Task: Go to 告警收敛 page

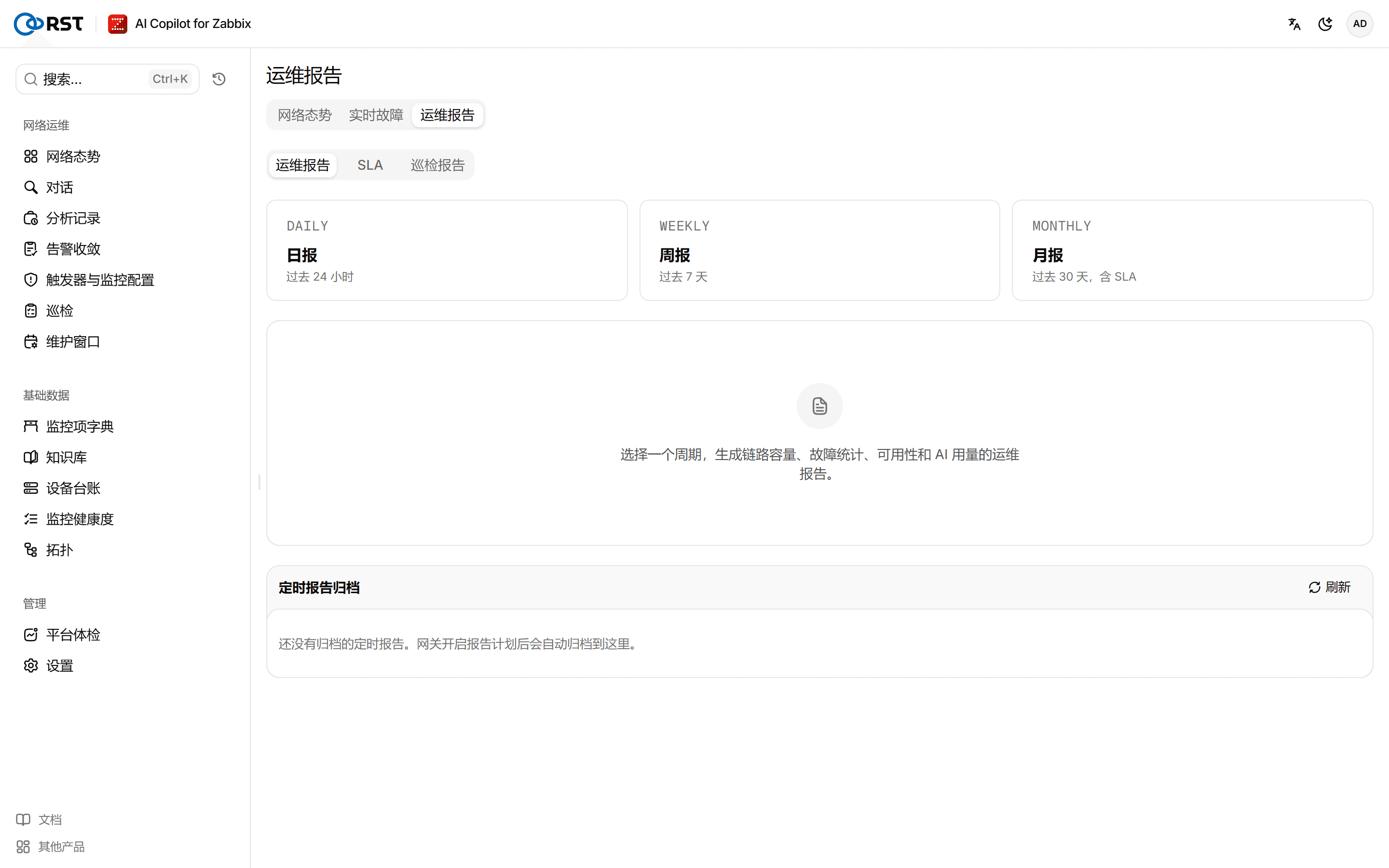Action: 73,249
